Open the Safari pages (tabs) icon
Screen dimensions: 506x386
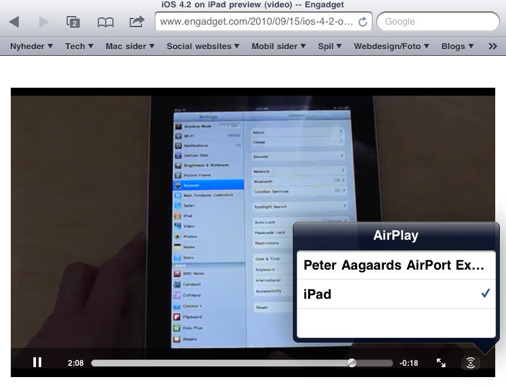click(x=73, y=22)
